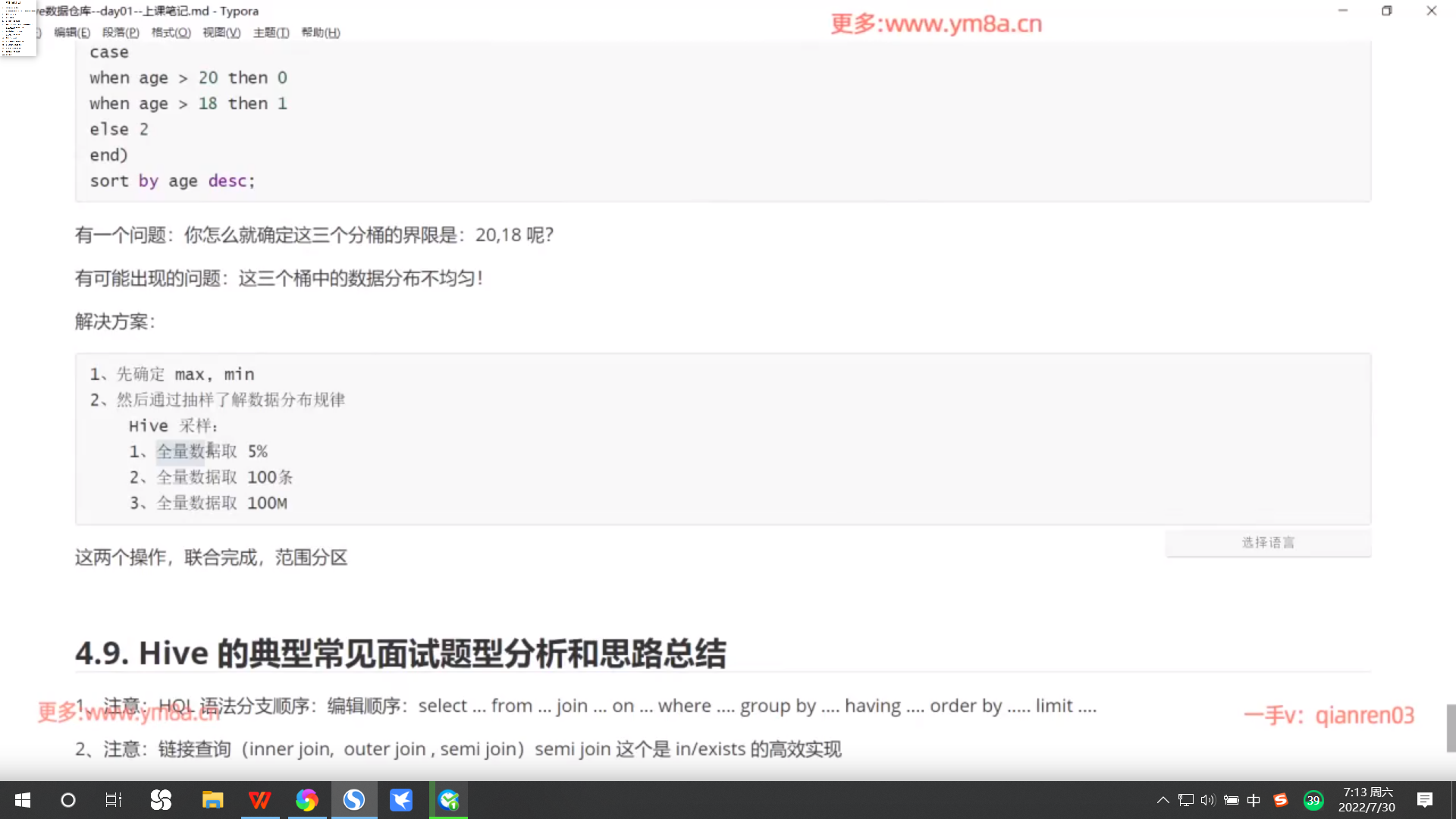Open the 段落(P) menu
Screen dimensions: 1456x819
point(121,33)
